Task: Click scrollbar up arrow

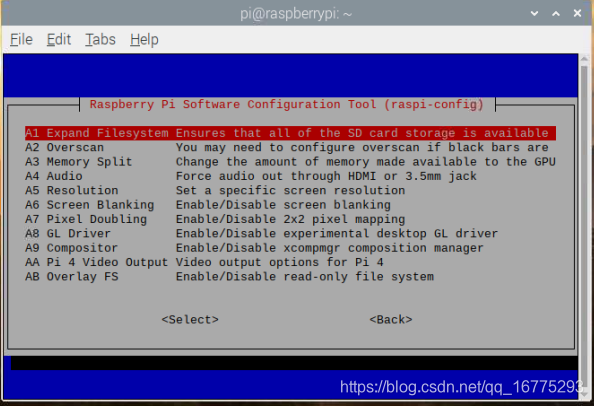Action: click(x=585, y=59)
